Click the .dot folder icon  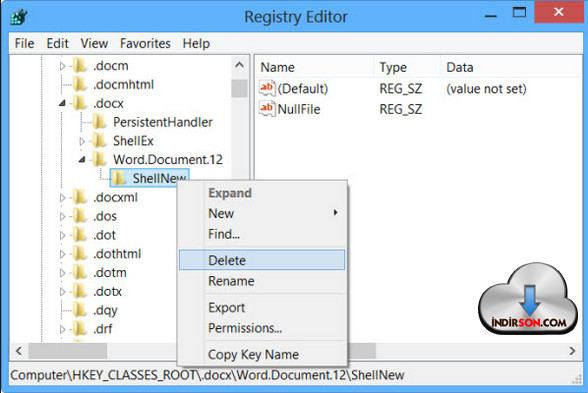[x=80, y=235]
